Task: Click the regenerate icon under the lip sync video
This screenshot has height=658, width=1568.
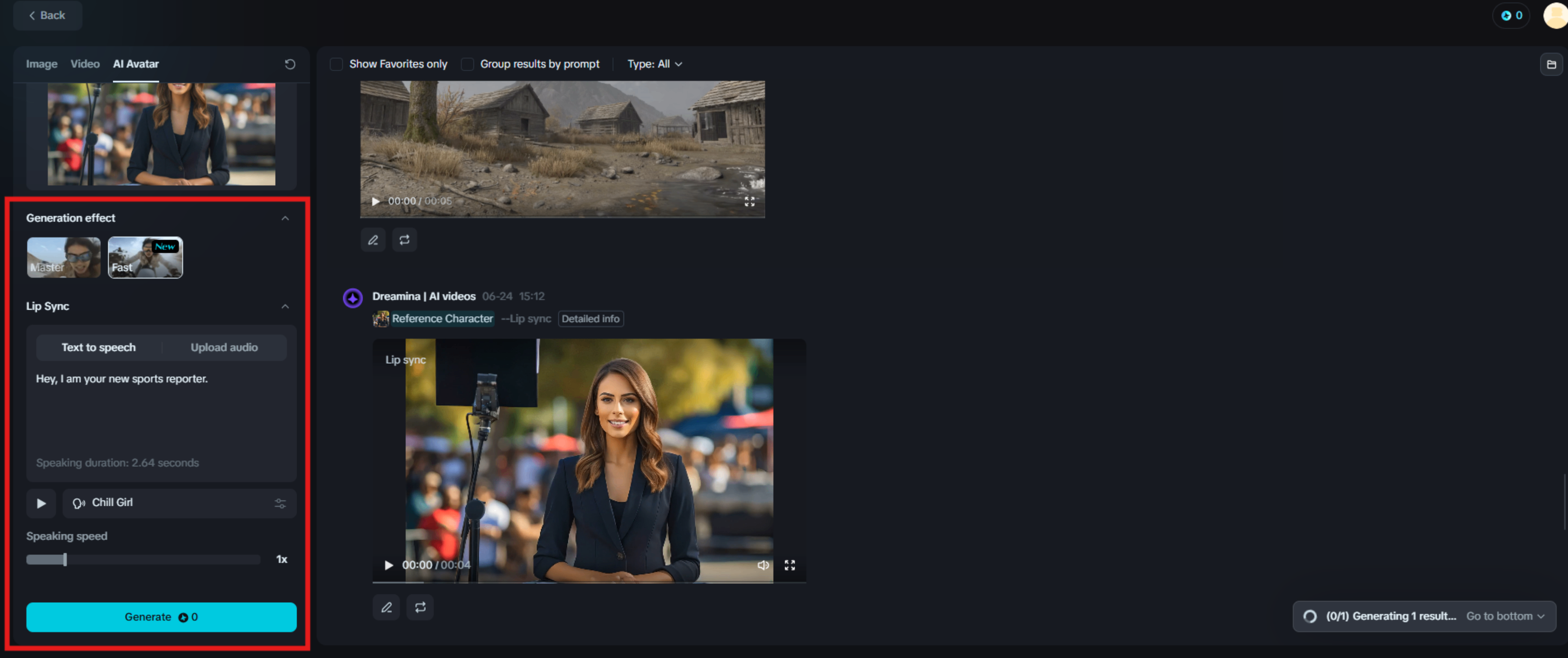Action: 420,608
